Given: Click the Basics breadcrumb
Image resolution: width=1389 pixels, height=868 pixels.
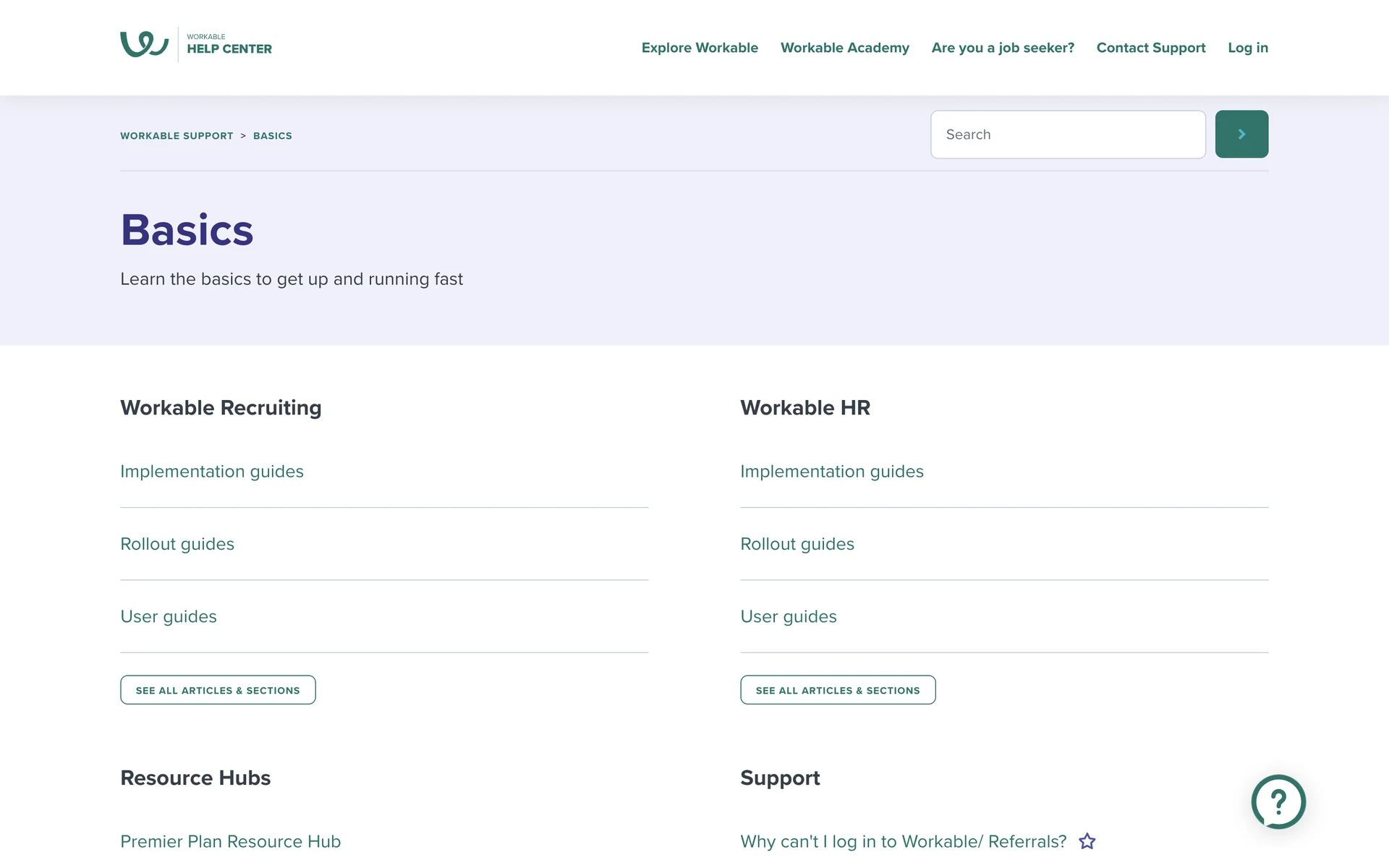Looking at the screenshot, I should [x=272, y=136].
